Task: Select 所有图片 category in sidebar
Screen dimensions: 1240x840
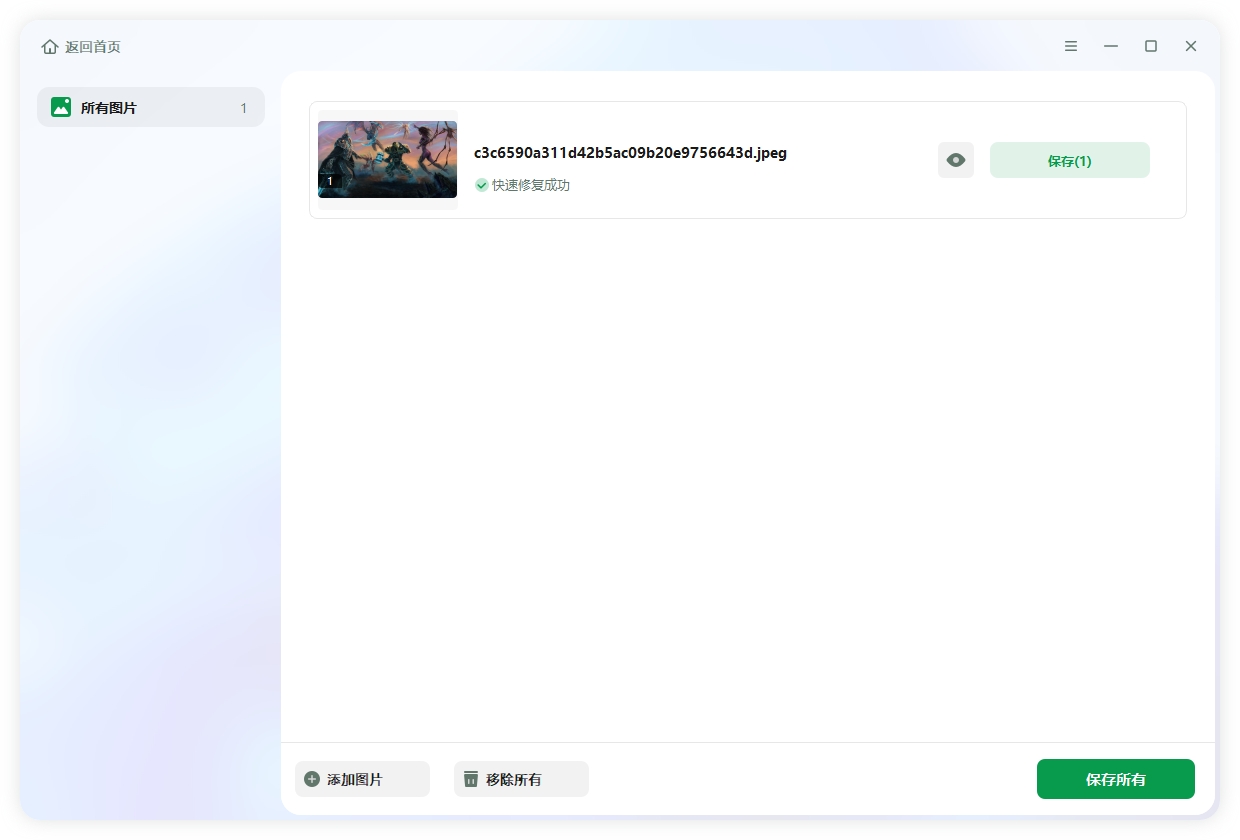Action: click(151, 107)
